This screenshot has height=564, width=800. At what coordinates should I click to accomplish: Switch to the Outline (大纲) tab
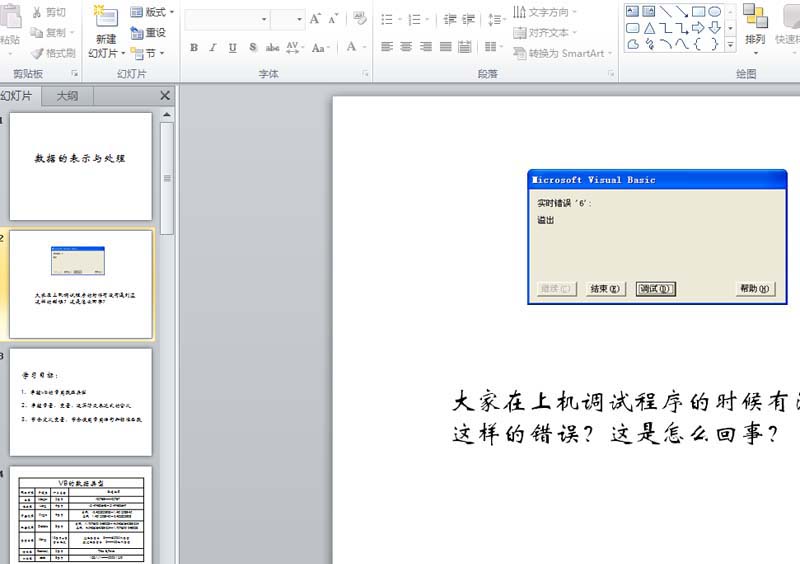(x=67, y=96)
